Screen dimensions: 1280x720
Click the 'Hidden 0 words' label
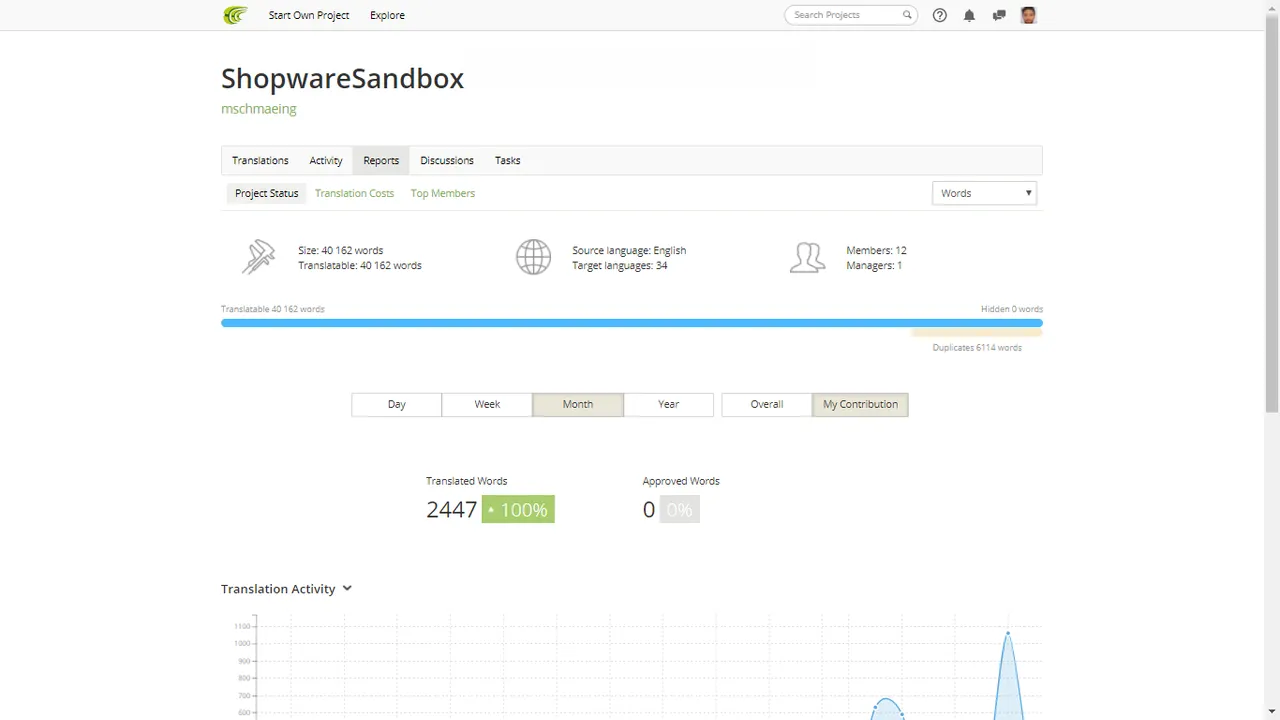click(x=1012, y=309)
